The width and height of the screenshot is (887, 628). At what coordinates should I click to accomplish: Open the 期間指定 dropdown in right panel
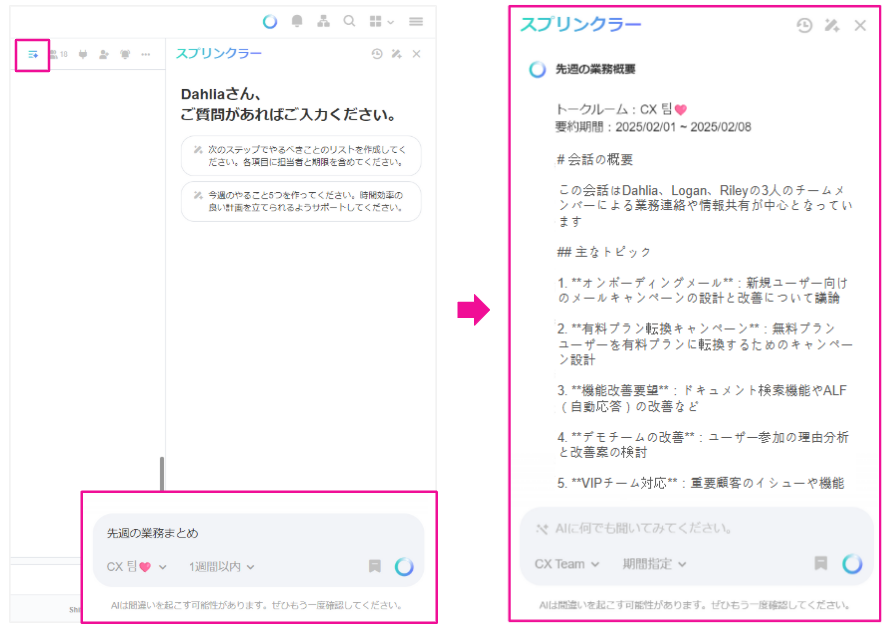click(654, 564)
